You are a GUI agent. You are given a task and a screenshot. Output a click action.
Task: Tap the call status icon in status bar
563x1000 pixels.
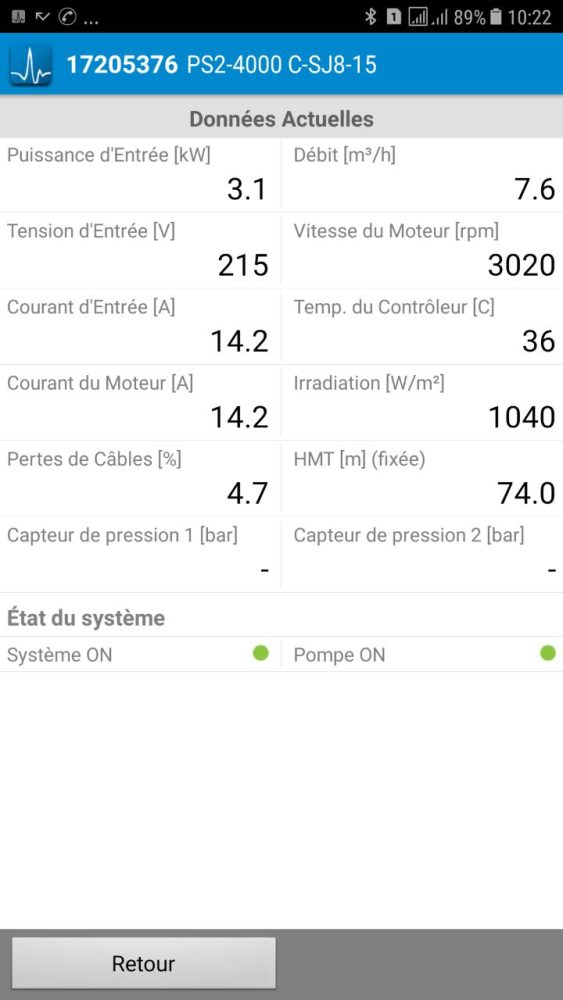coord(68,17)
